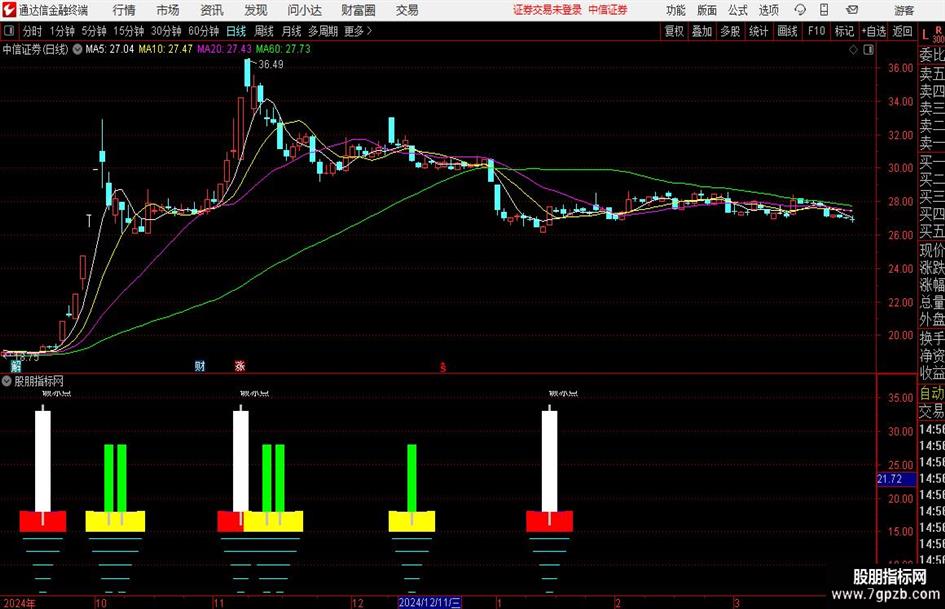Open the 发现 menu
The height and width of the screenshot is (609, 945).
[x=256, y=10]
